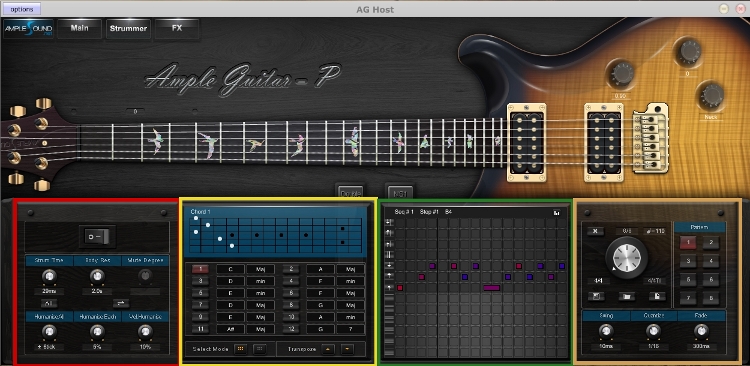Click the double-bar mute row icon in sequencer
The width and height of the screenshot is (750, 366).
[x=389, y=254]
